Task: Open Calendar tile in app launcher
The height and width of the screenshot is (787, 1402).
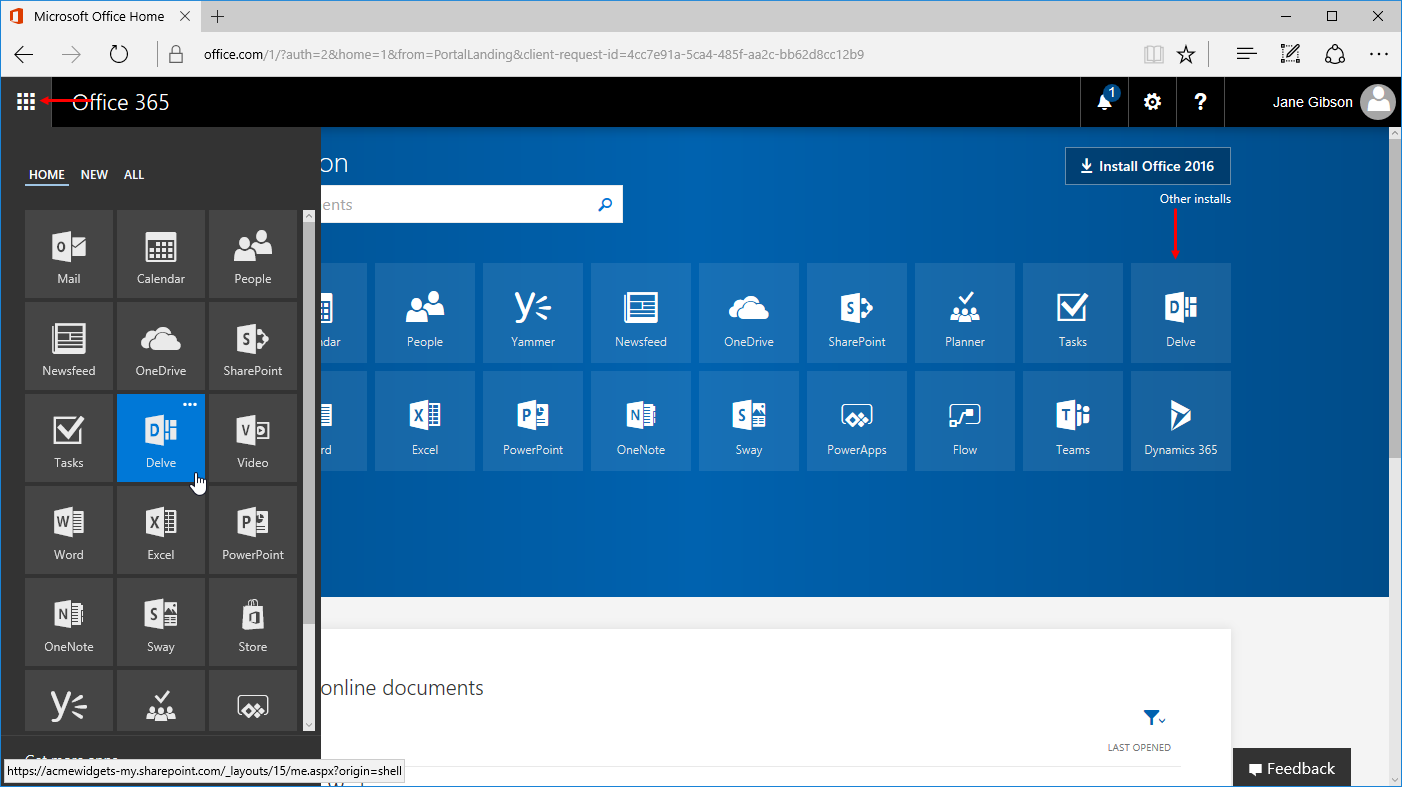Action: 161,254
